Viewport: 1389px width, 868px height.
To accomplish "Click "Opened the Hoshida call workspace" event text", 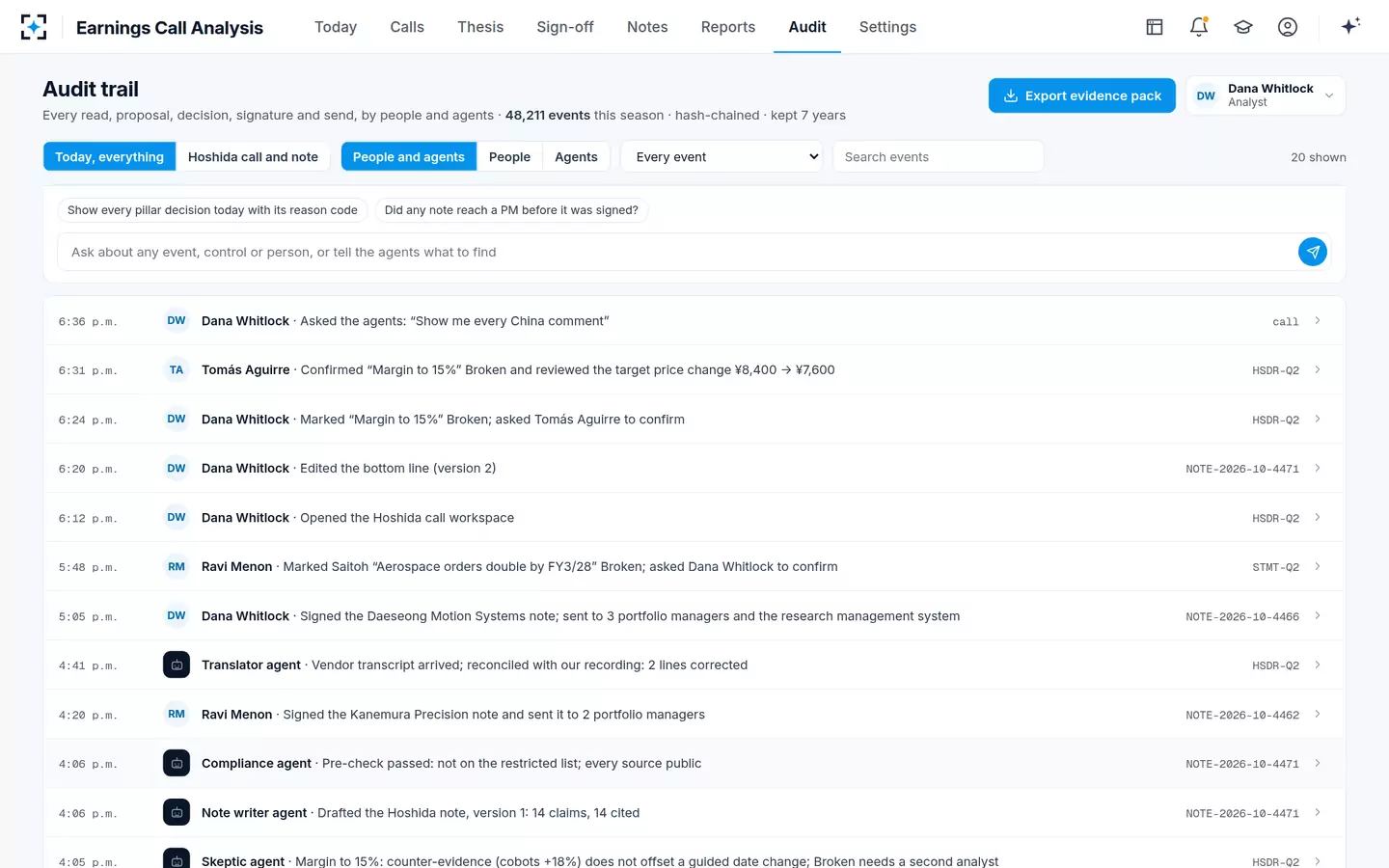I will [x=407, y=518].
